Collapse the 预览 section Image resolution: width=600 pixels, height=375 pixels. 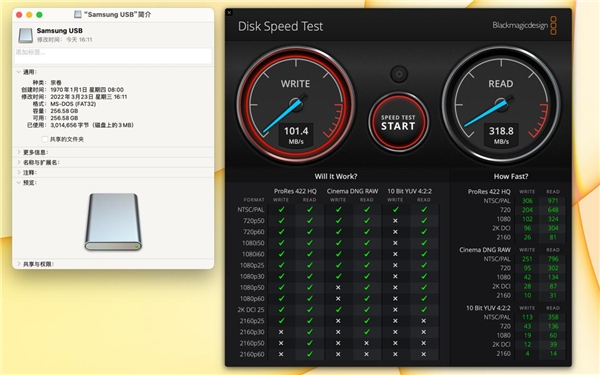click(18, 183)
